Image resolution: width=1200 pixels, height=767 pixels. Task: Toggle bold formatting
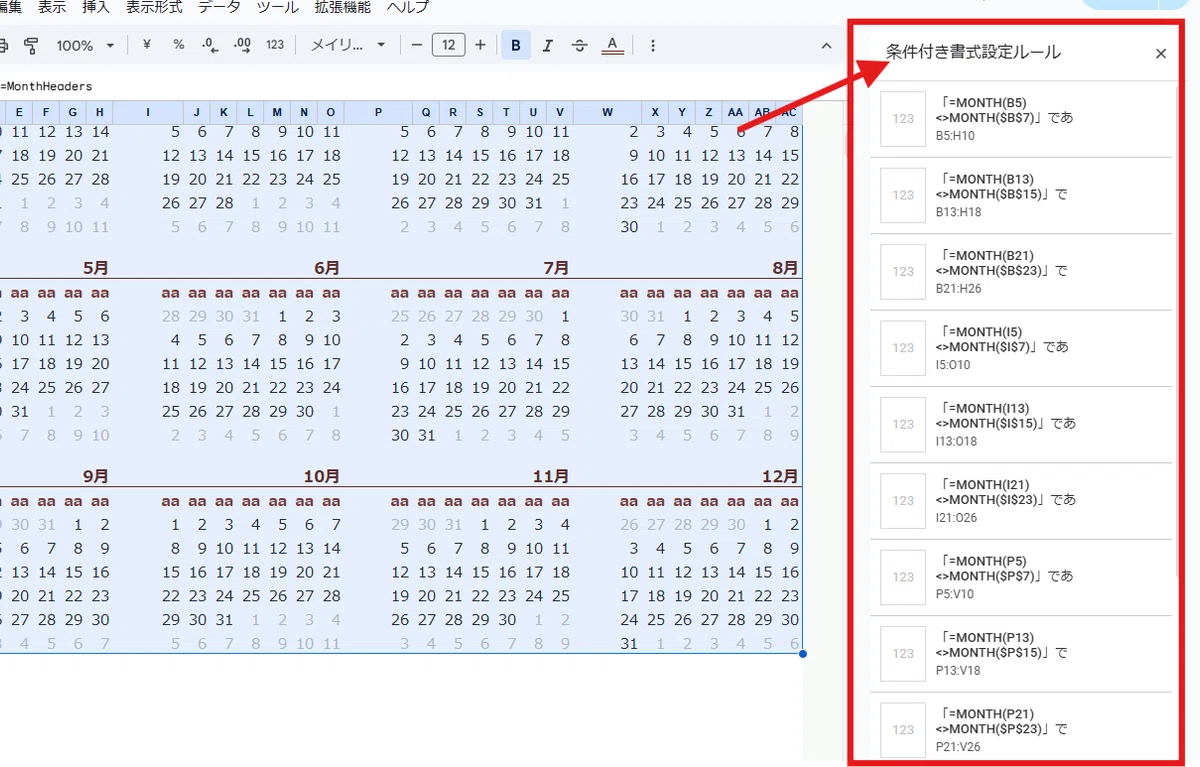click(x=516, y=45)
